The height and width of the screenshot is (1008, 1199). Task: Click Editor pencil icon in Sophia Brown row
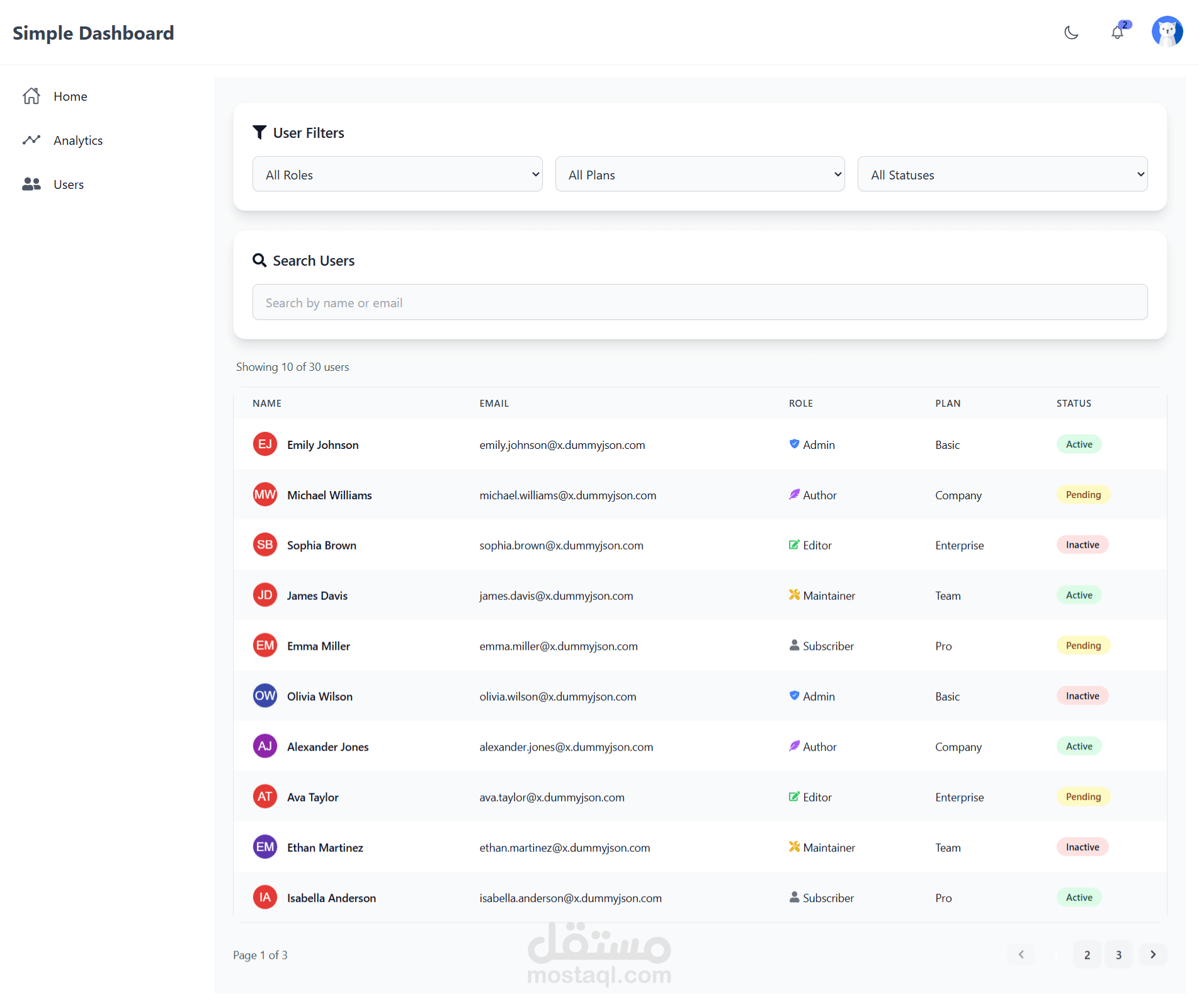[x=794, y=545]
